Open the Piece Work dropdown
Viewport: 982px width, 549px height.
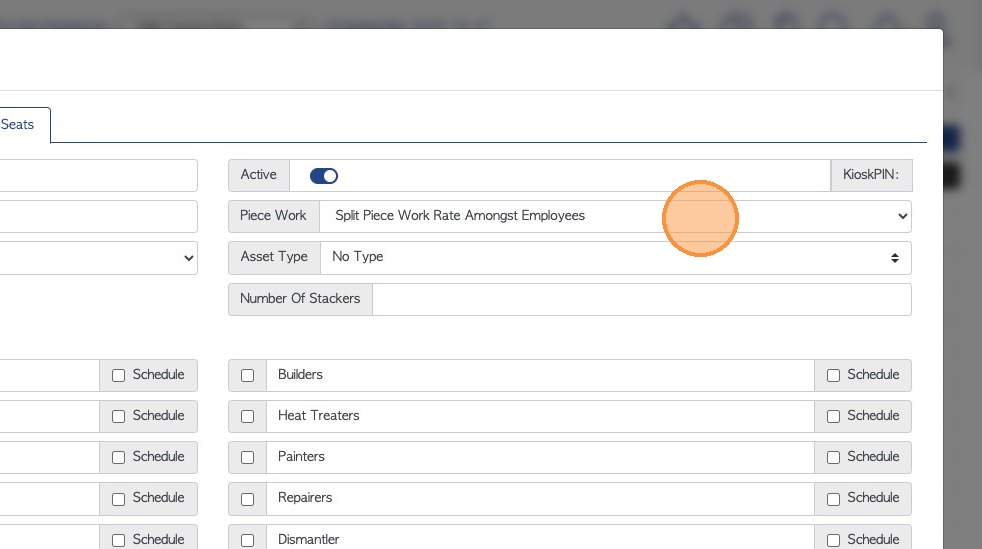pyautogui.click(x=614, y=216)
